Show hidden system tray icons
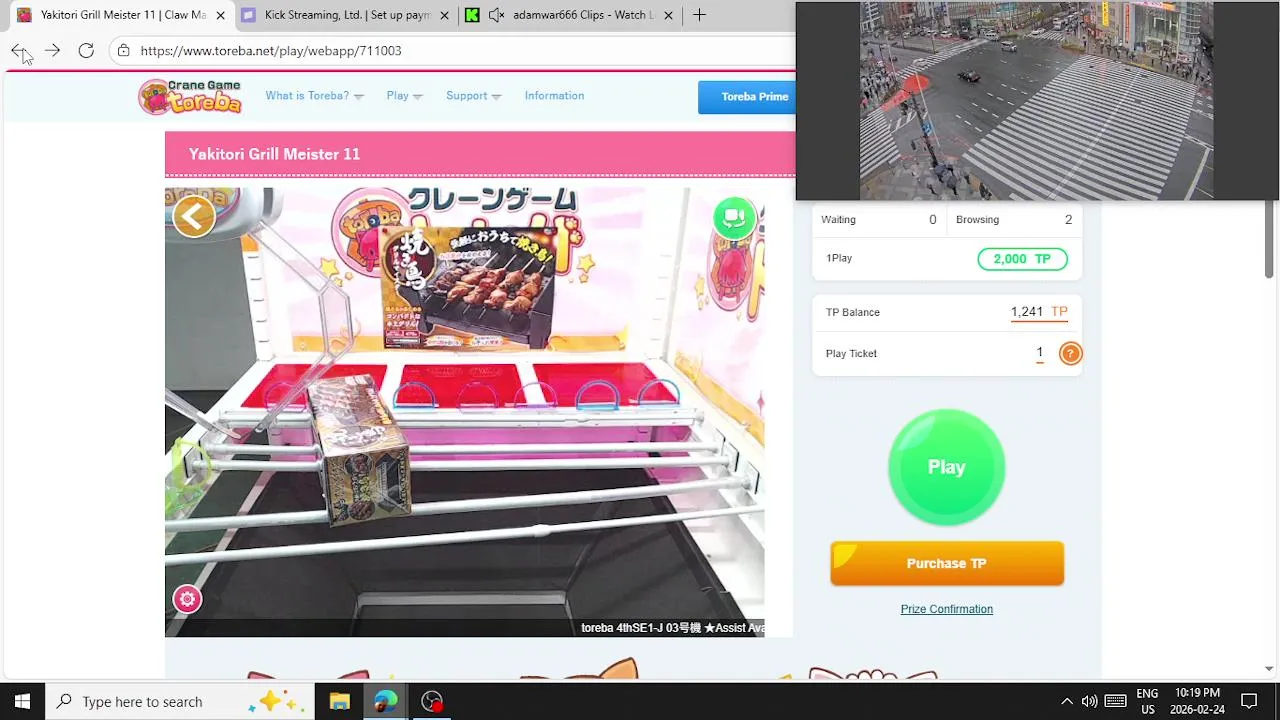Image resolution: width=1280 pixels, height=720 pixels. click(x=1066, y=701)
